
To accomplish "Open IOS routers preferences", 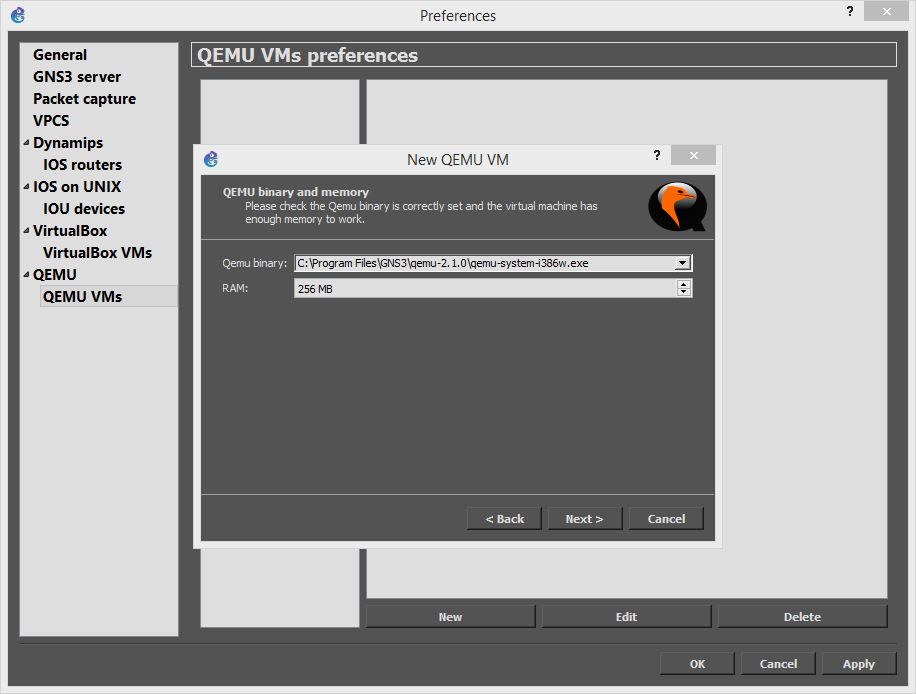I will (82, 165).
